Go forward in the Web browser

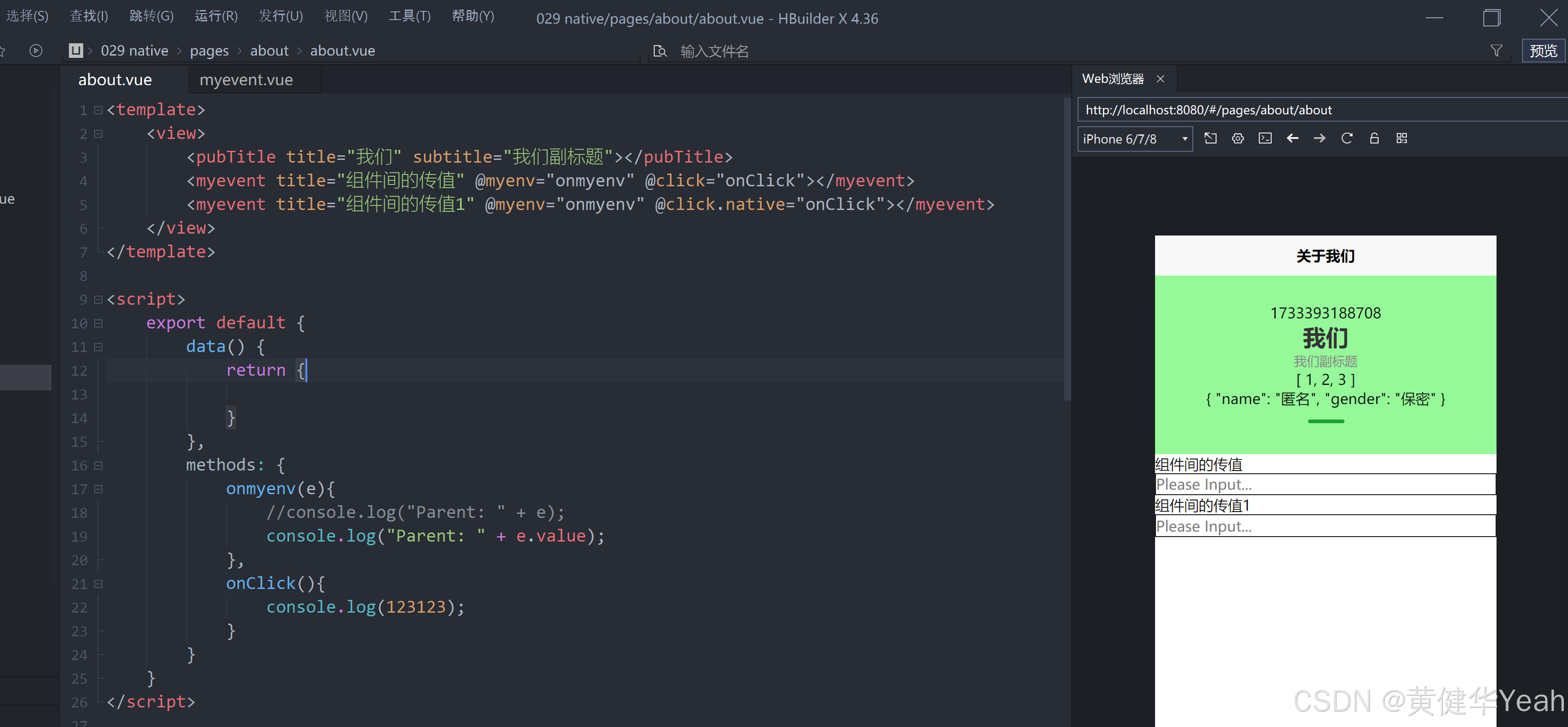point(1320,139)
